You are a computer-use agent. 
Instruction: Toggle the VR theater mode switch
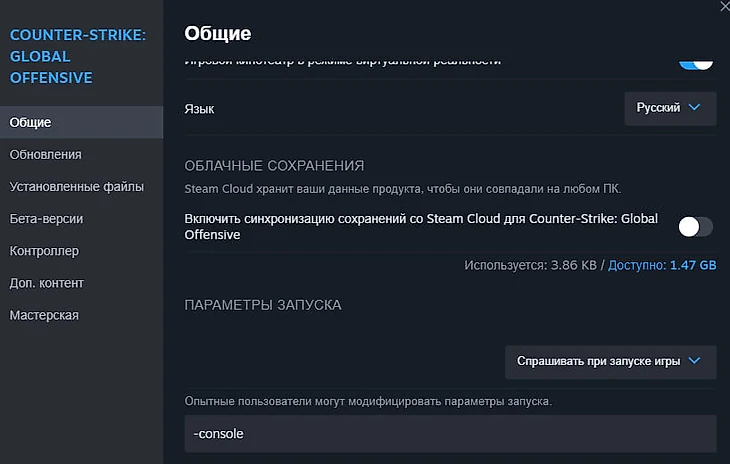(x=696, y=65)
